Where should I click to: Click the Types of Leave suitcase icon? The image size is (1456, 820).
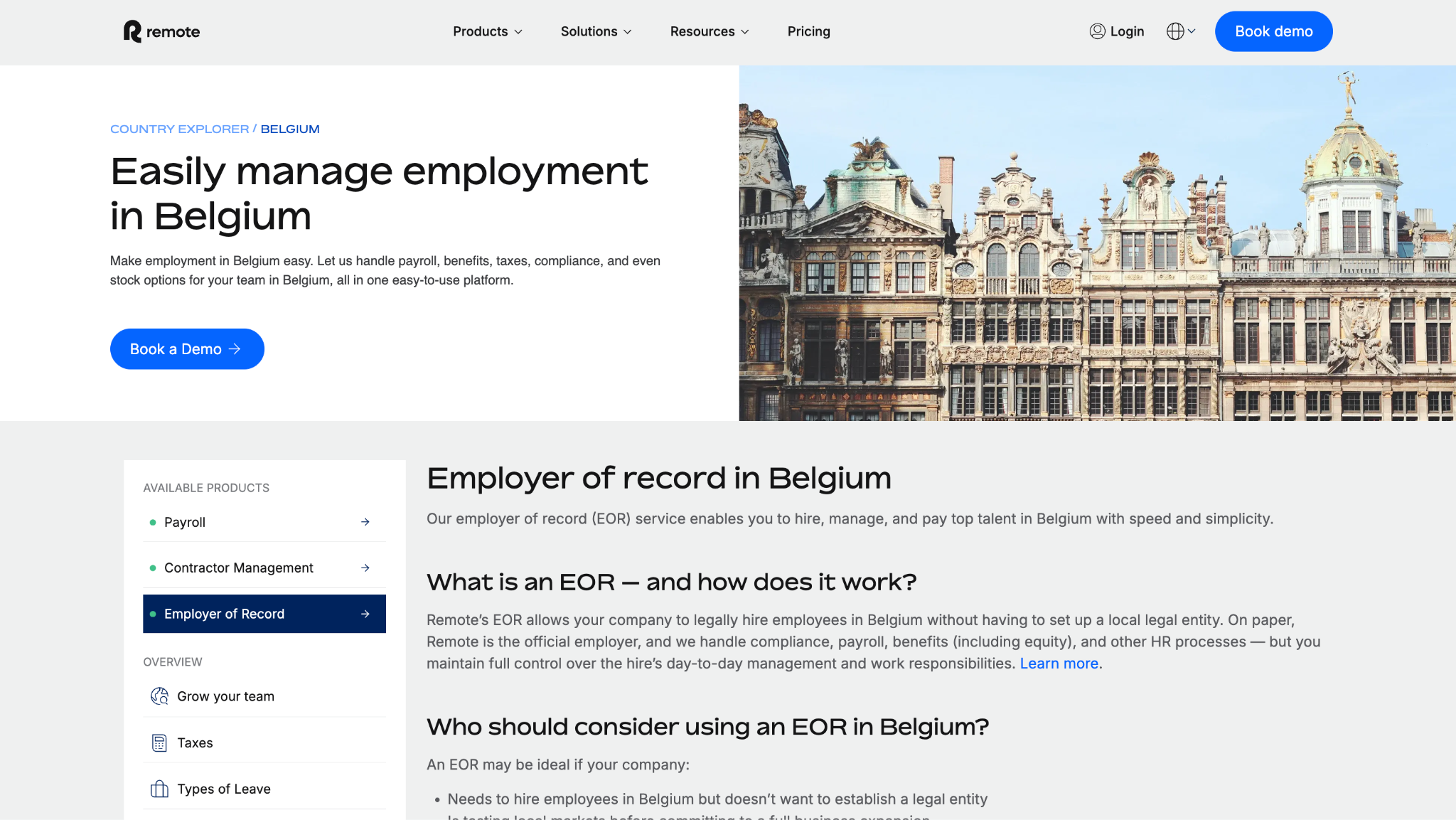[159, 789]
